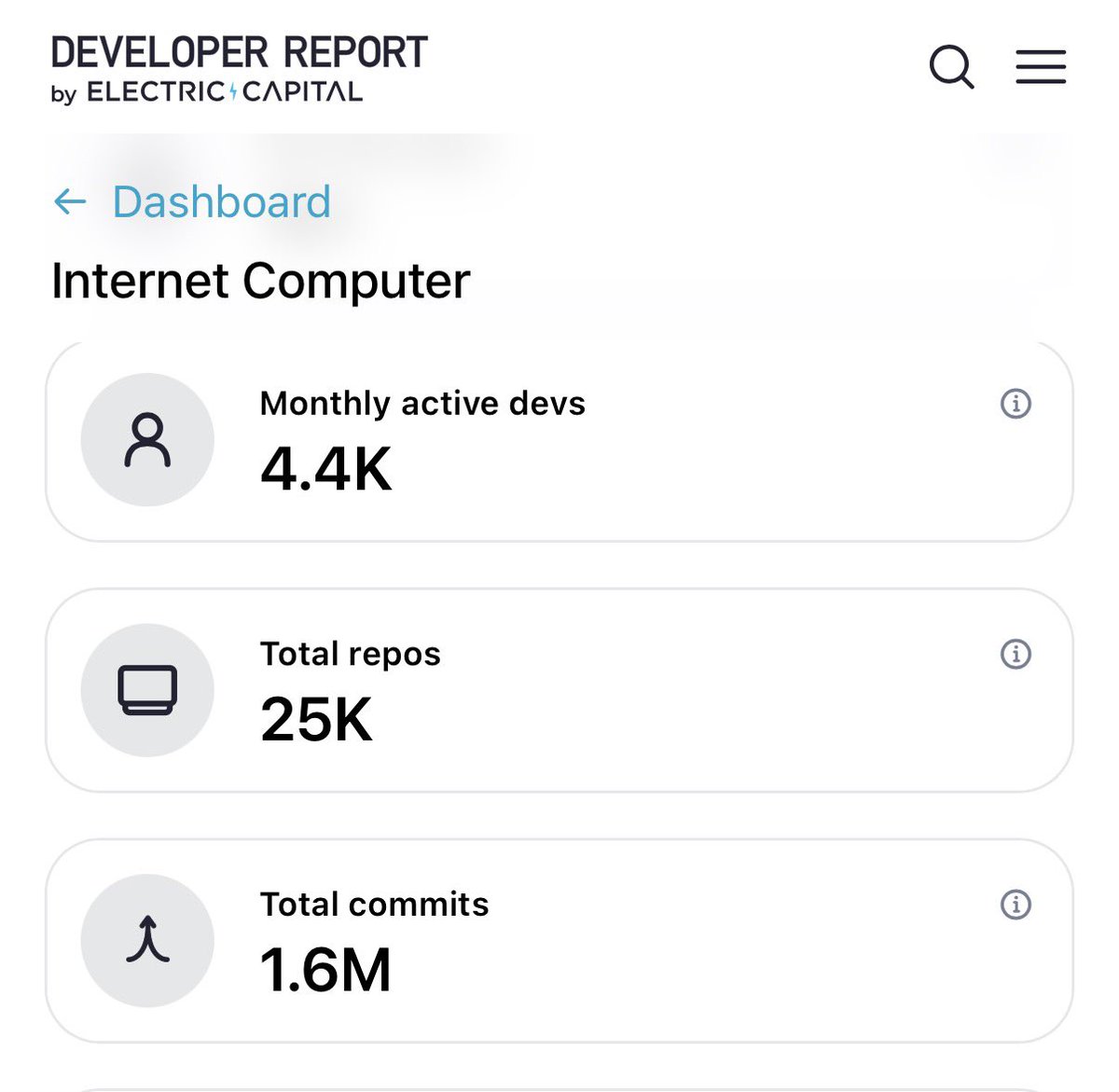
Task: Click the merge icon in Total commits card
Action: tap(147, 940)
